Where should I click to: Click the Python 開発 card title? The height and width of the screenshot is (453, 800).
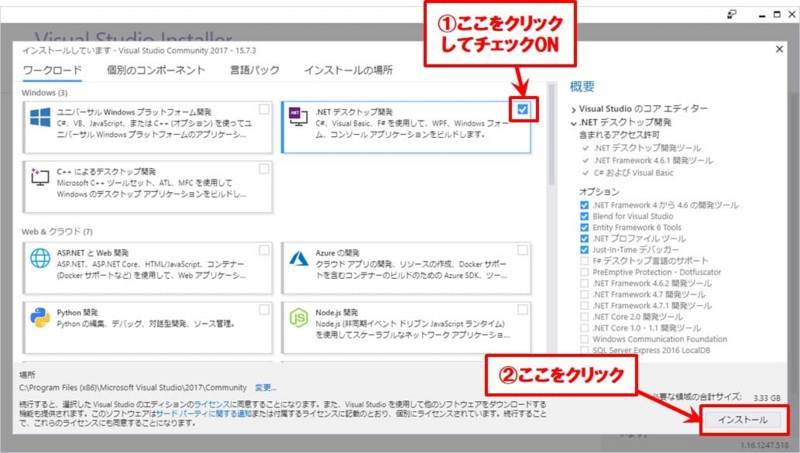coord(77,312)
